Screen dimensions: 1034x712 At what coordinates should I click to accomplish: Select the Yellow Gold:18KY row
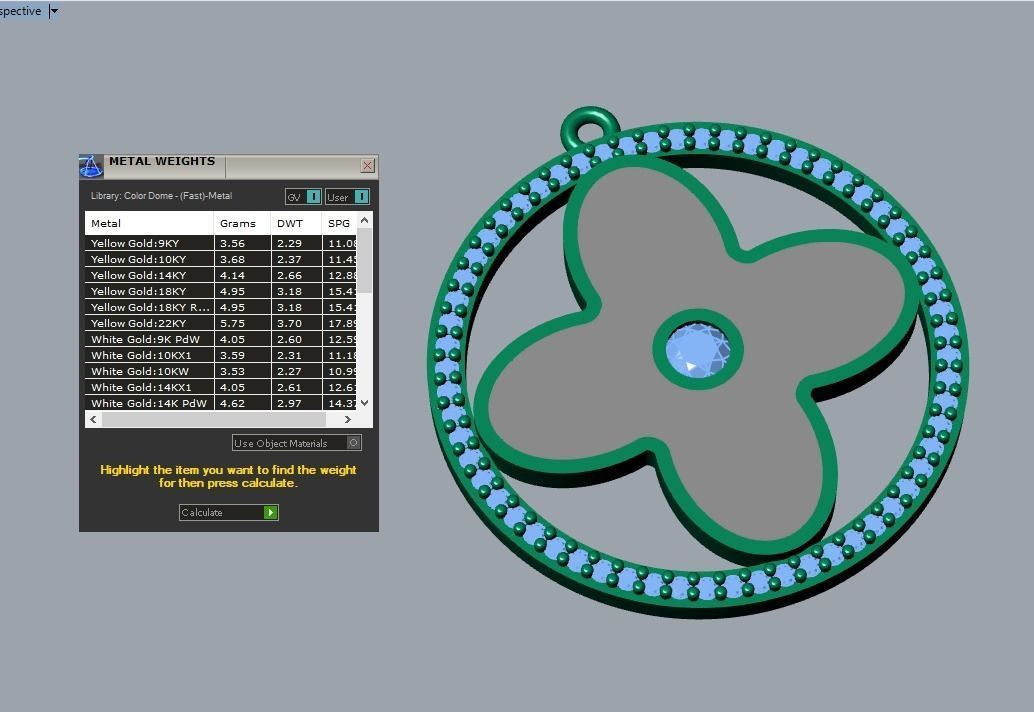(221, 291)
